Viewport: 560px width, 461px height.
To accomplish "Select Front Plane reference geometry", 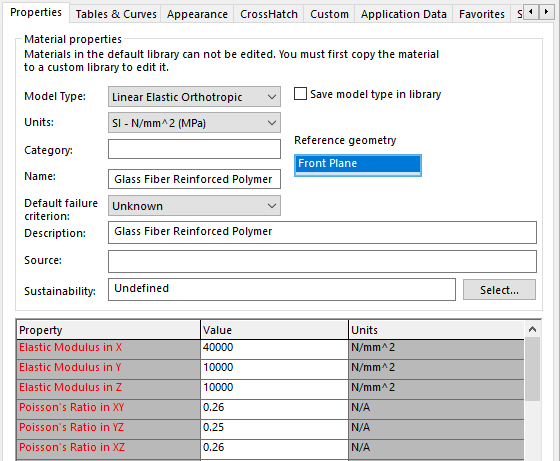I will click(x=358, y=164).
